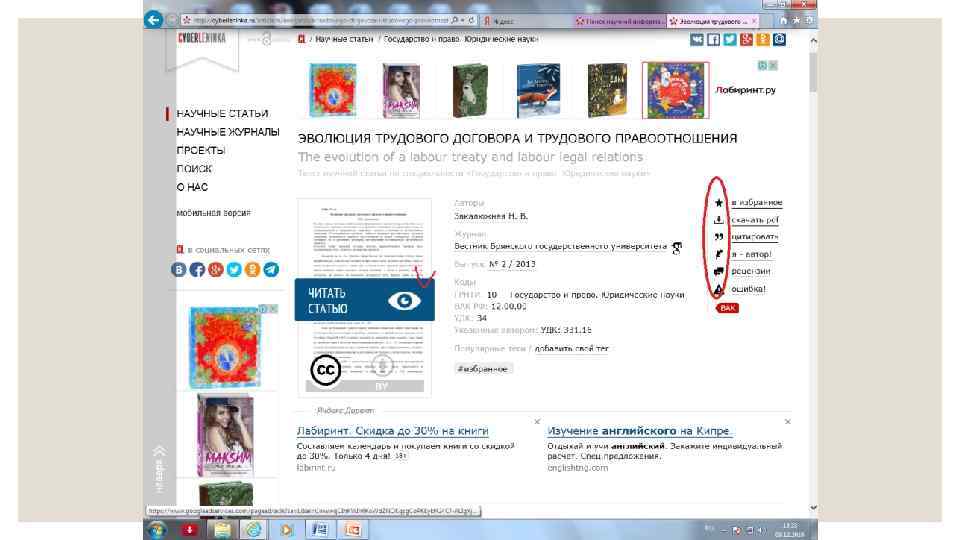Click the '#избранное' tag
The height and width of the screenshot is (540, 960).
click(x=483, y=369)
